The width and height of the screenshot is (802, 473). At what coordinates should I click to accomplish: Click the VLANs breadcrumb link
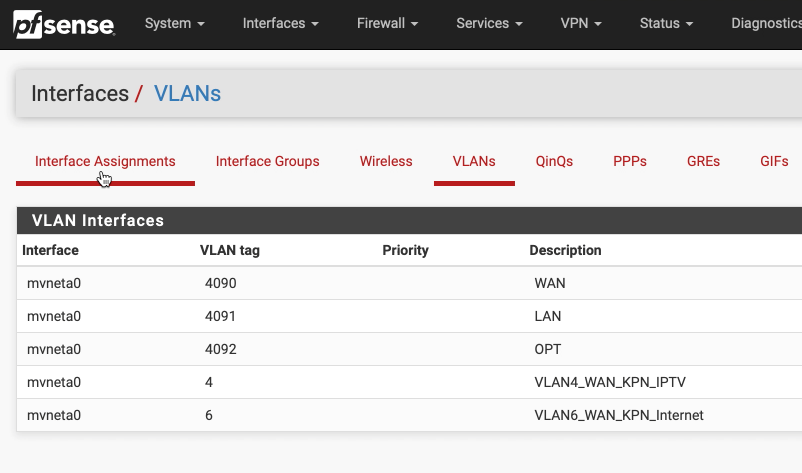[x=187, y=94]
